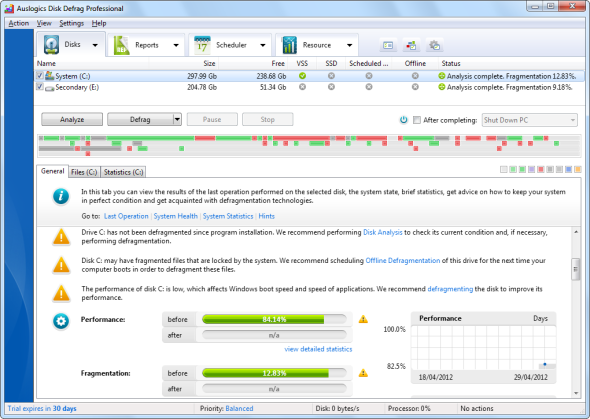Open the Reports dropdown arrow
Image resolution: width=590 pixels, height=419 pixels.
pos(176,45)
